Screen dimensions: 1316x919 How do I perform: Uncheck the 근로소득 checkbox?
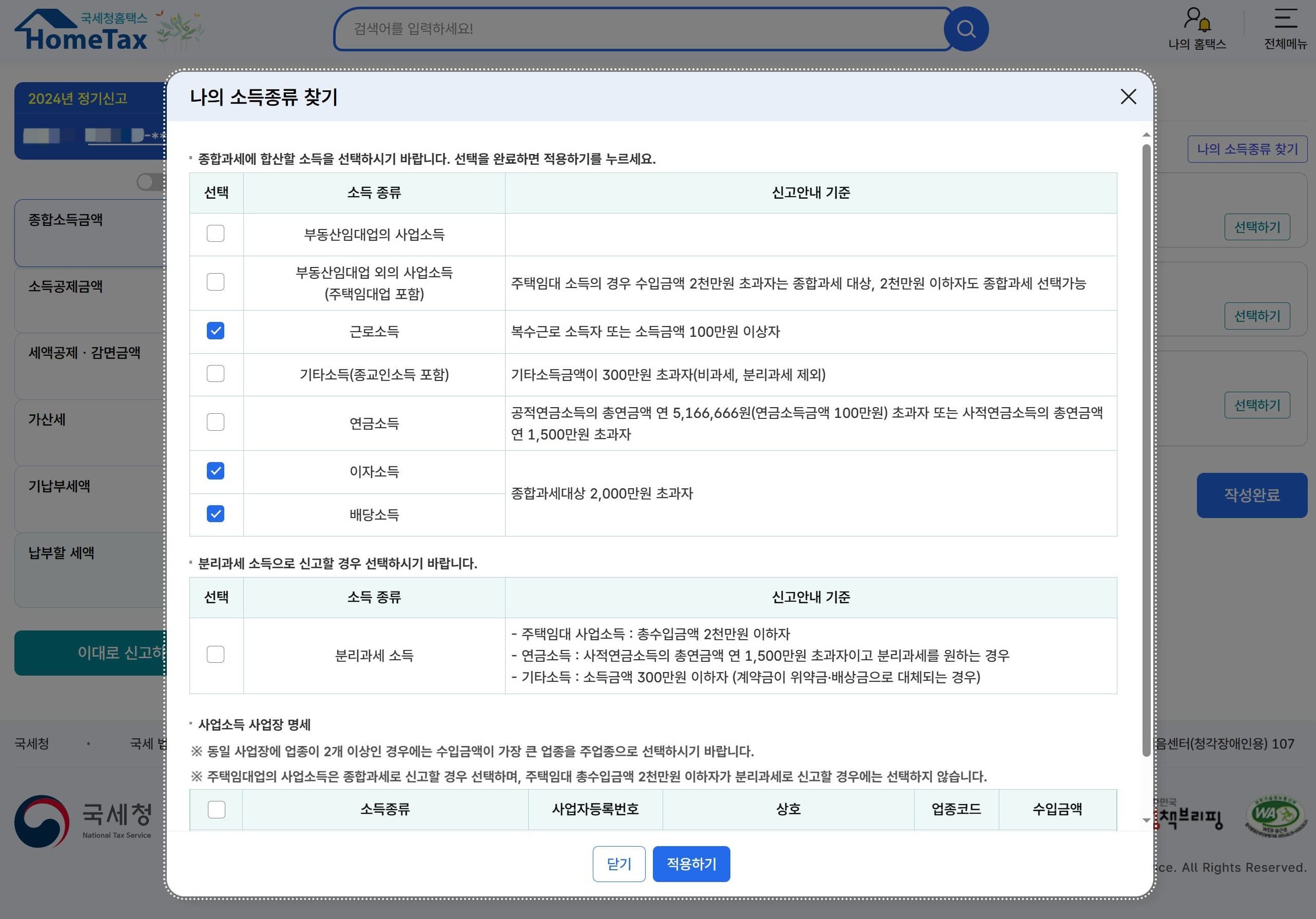[x=216, y=331]
